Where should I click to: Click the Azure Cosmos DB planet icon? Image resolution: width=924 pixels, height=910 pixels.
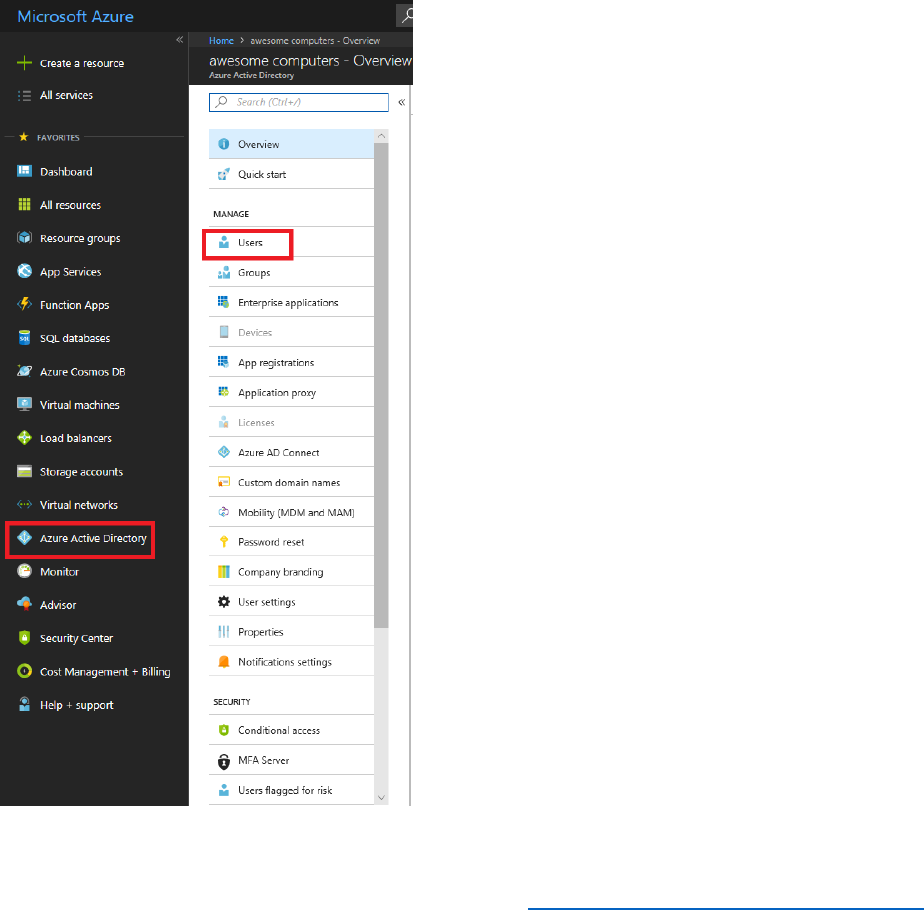(x=24, y=371)
